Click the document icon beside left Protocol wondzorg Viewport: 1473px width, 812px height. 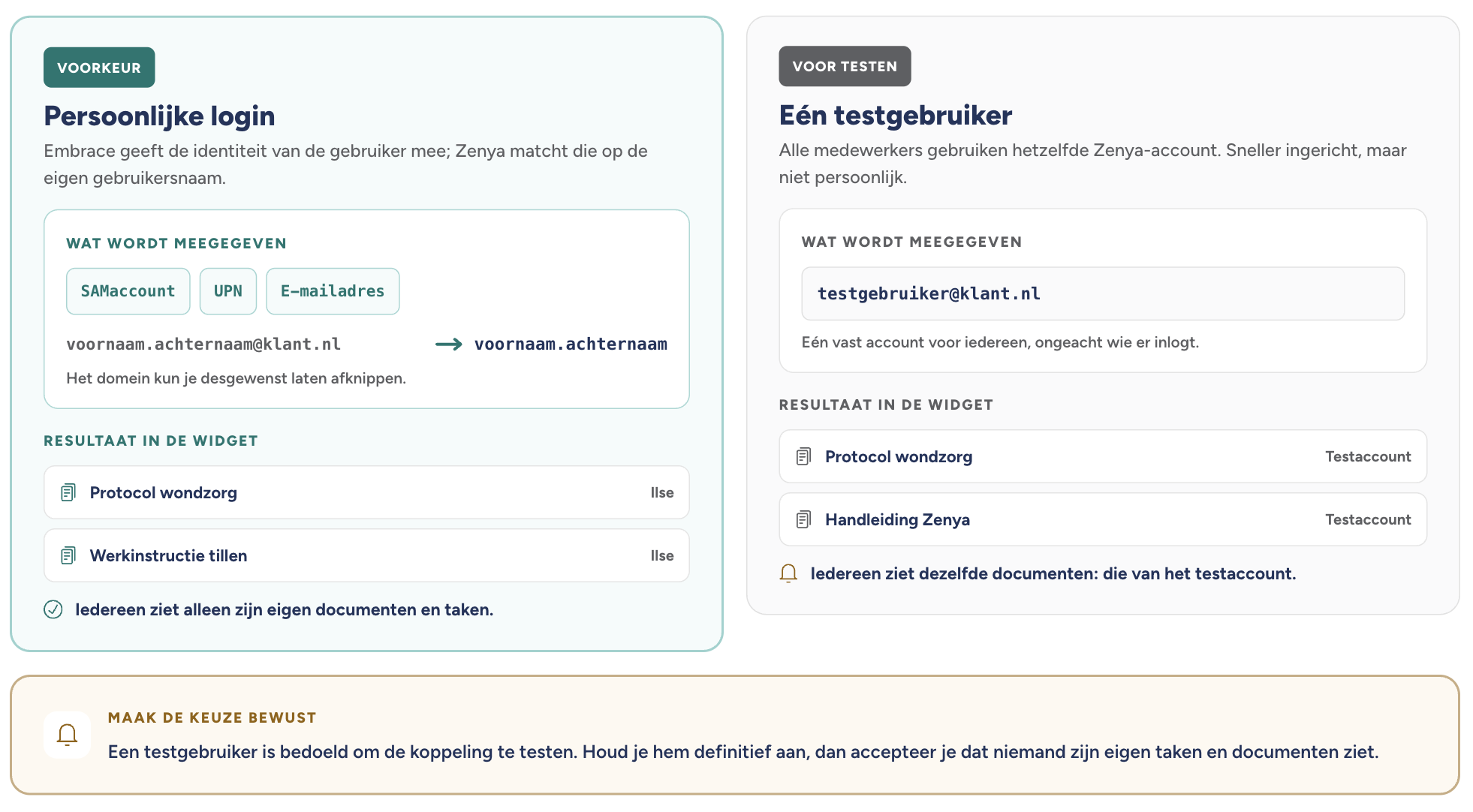click(x=68, y=492)
